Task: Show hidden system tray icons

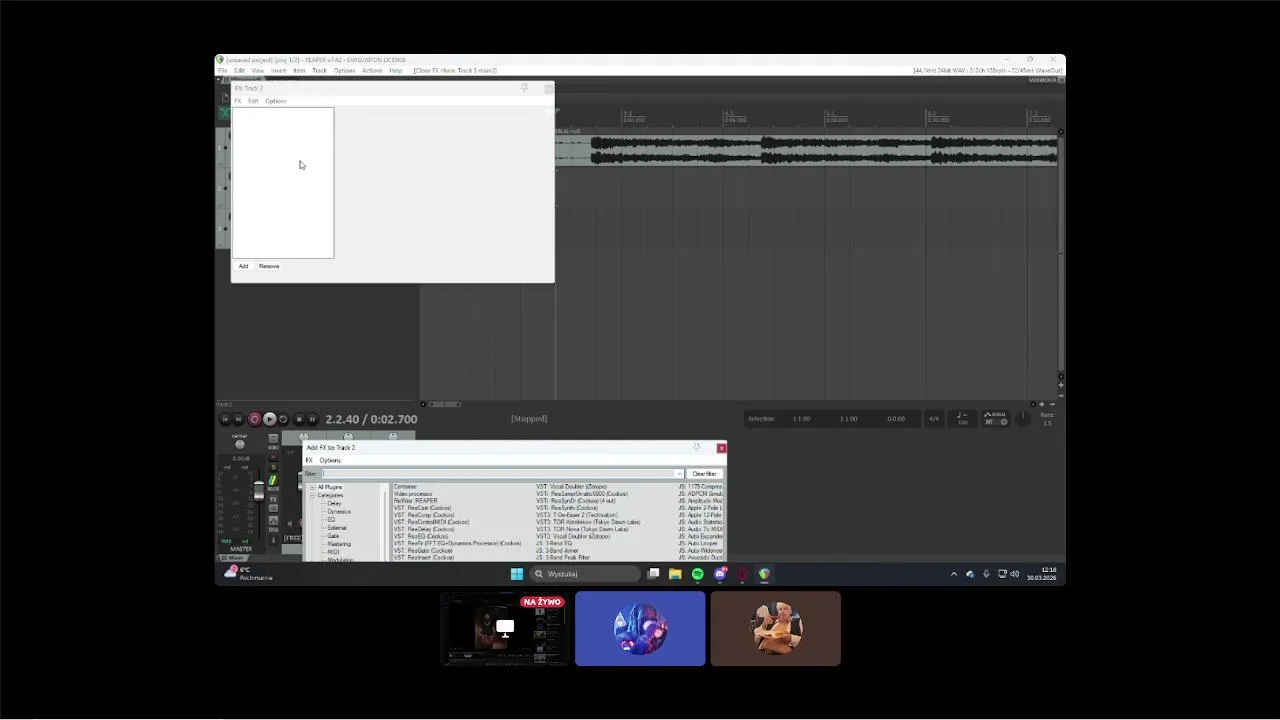Action: [953, 574]
